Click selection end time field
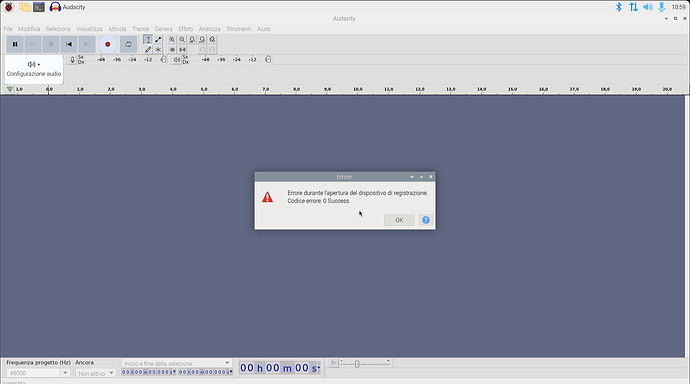Screen dimensions: 690x384 point(205,372)
